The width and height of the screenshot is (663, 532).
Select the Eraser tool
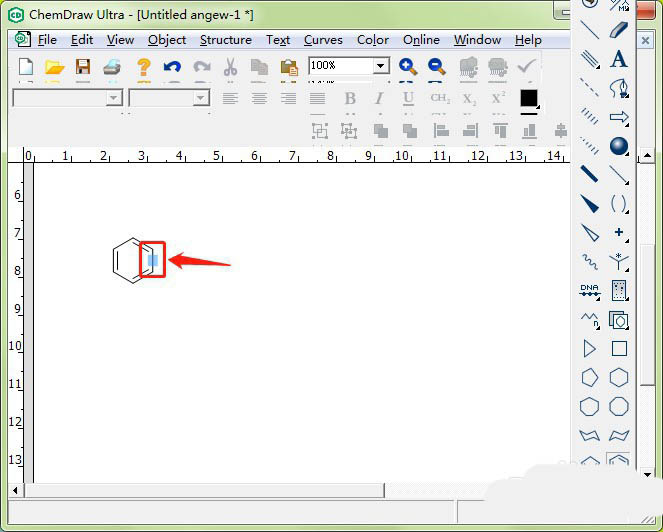point(619,30)
